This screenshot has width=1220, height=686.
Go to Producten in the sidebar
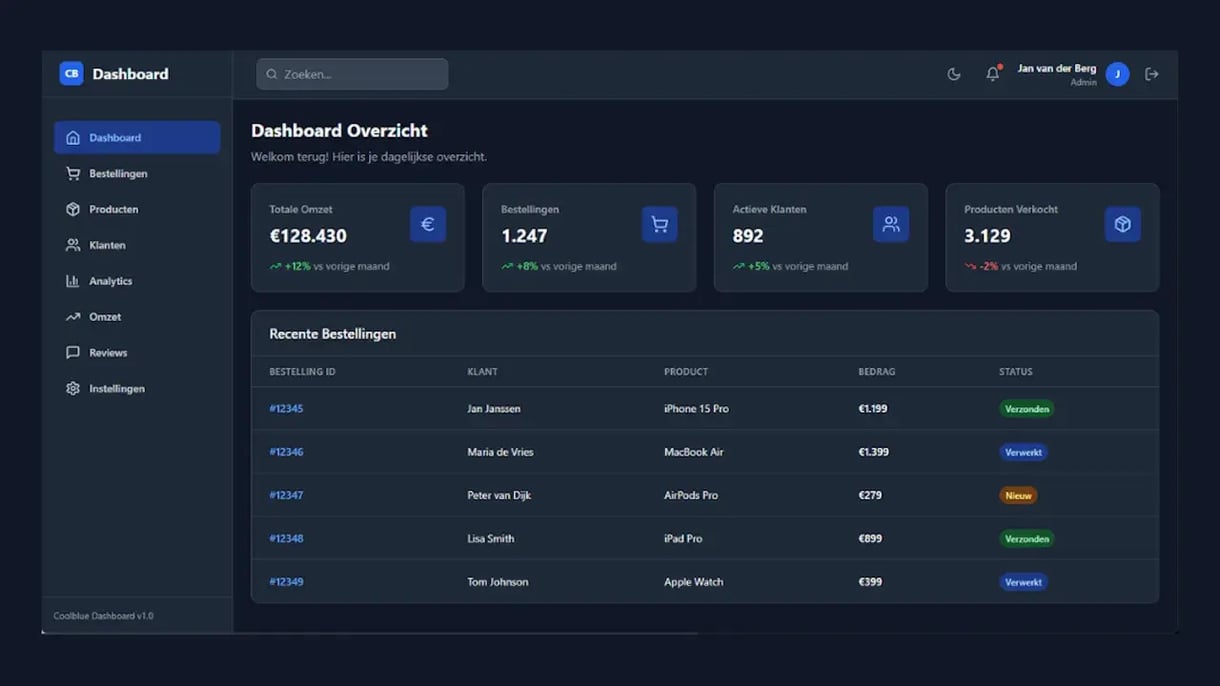coord(113,210)
